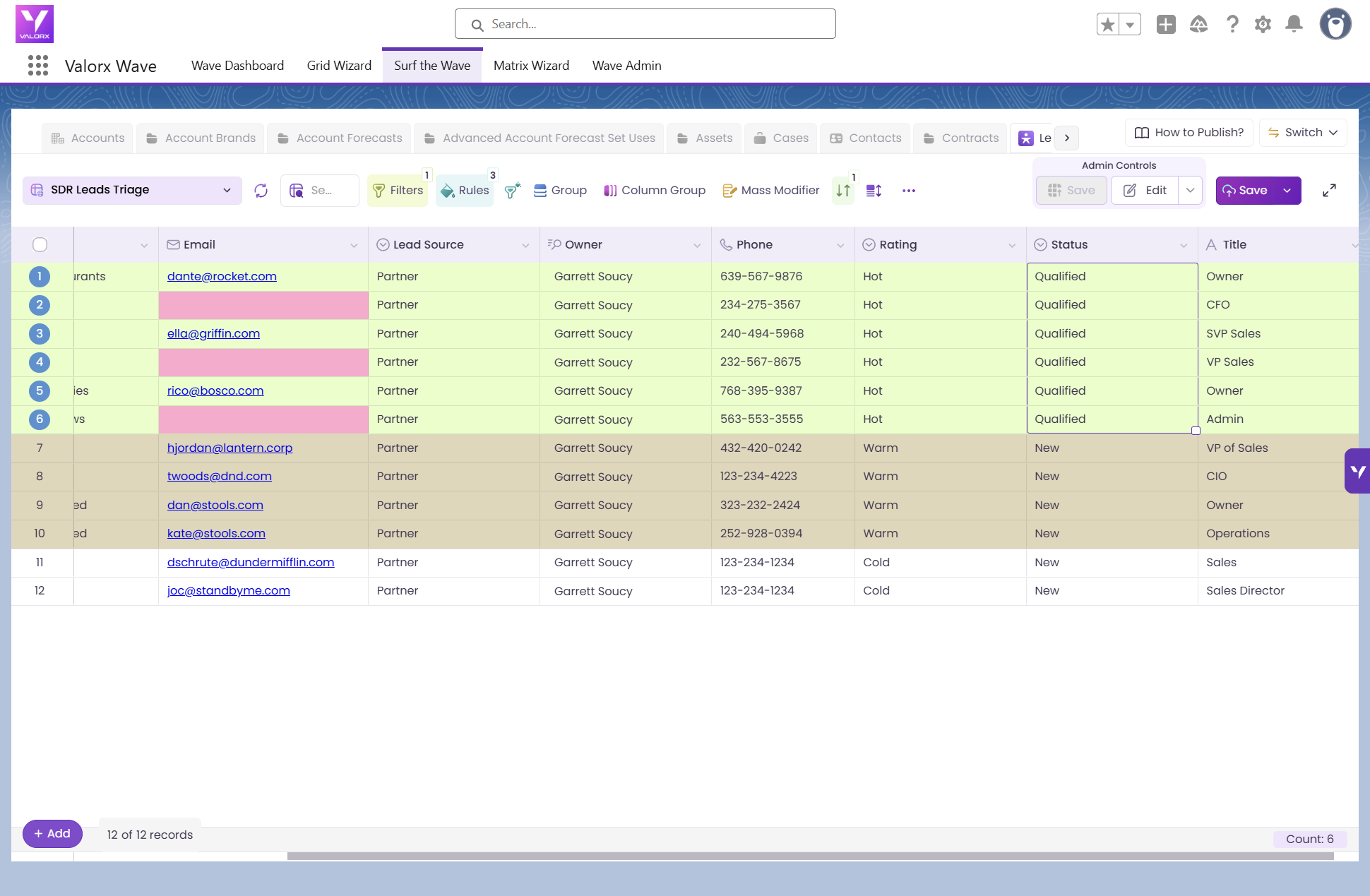
Task: Select row number 1
Action: [x=40, y=277]
